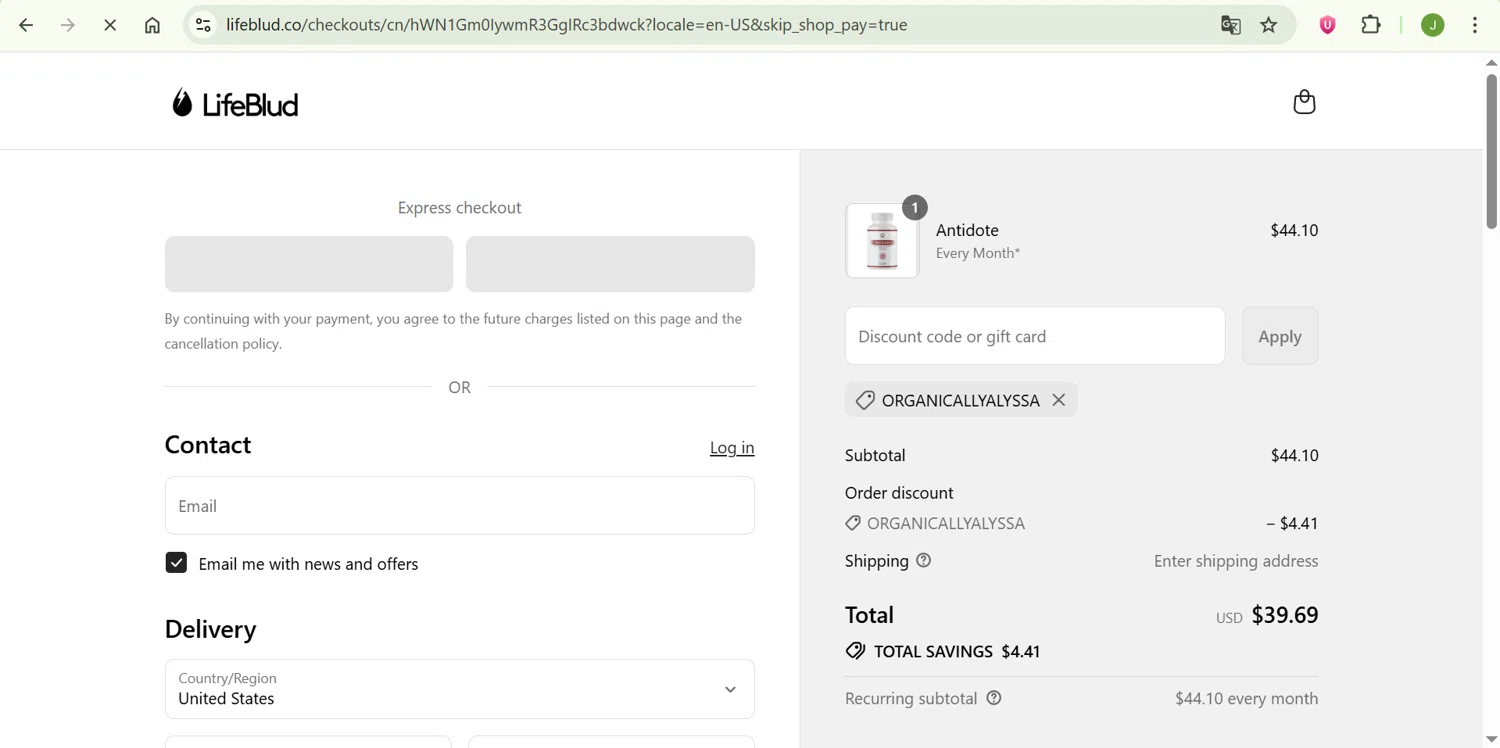This screenshot has height=748, width=1500.
Task: Click the address bar URL
Action: [x=566, y=25]
